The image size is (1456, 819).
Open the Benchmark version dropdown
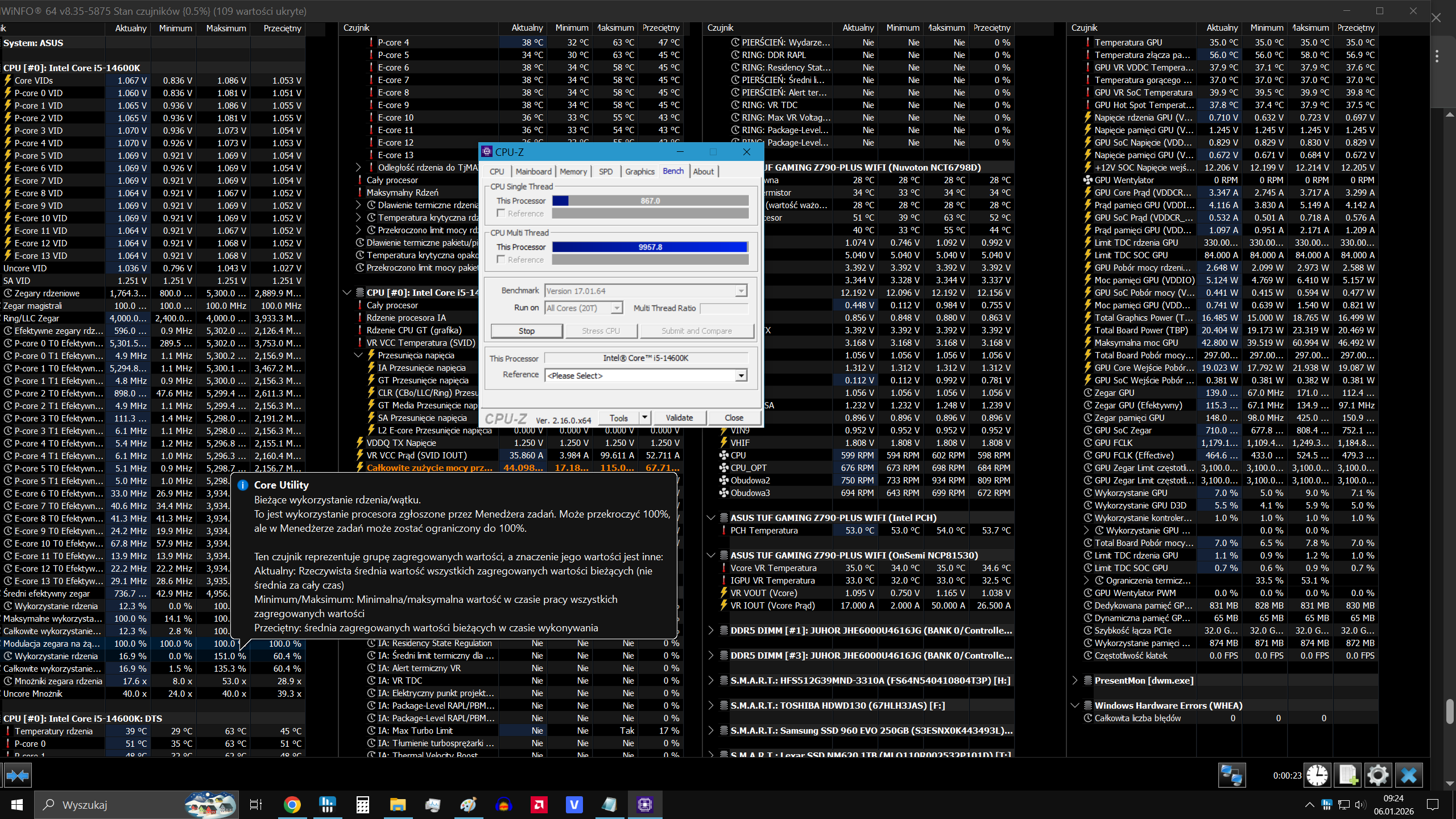[741, 291]
